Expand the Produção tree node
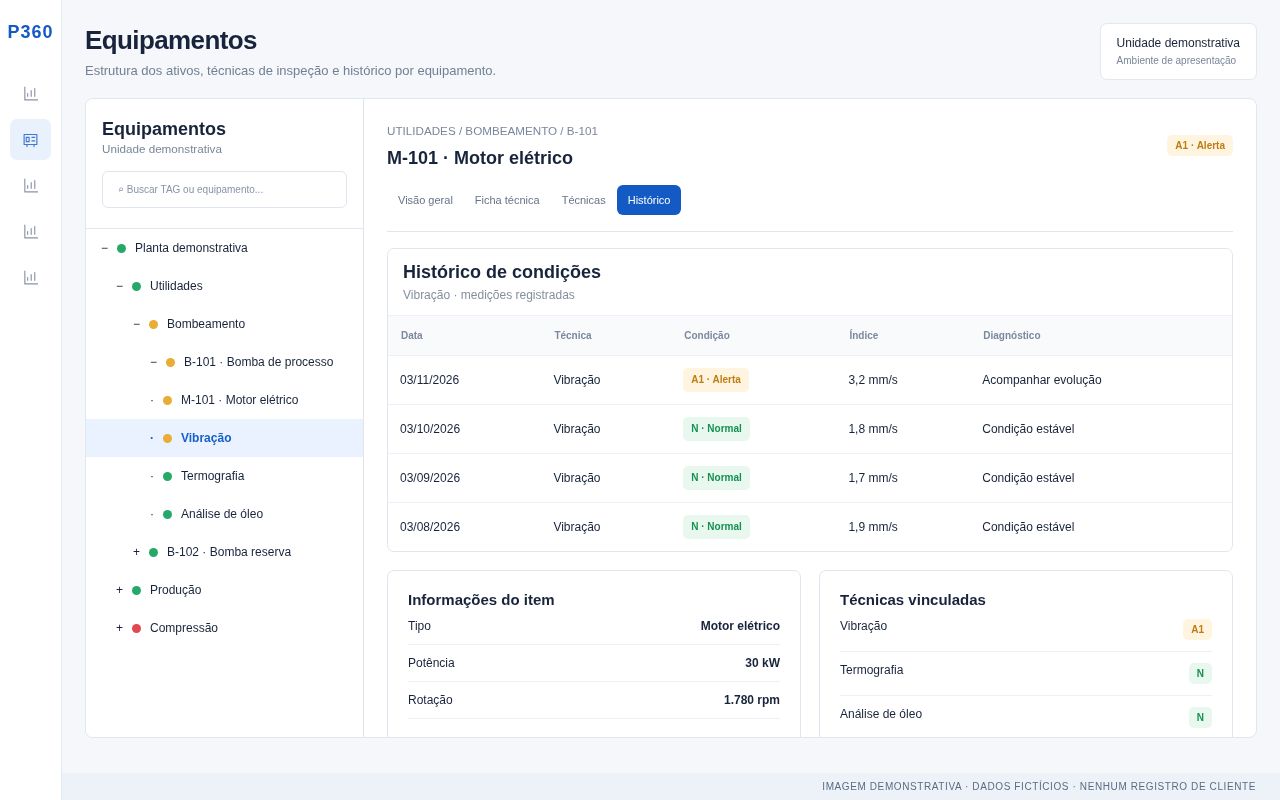The width and height of the screenshot is (1280, 800). (120, 590)
